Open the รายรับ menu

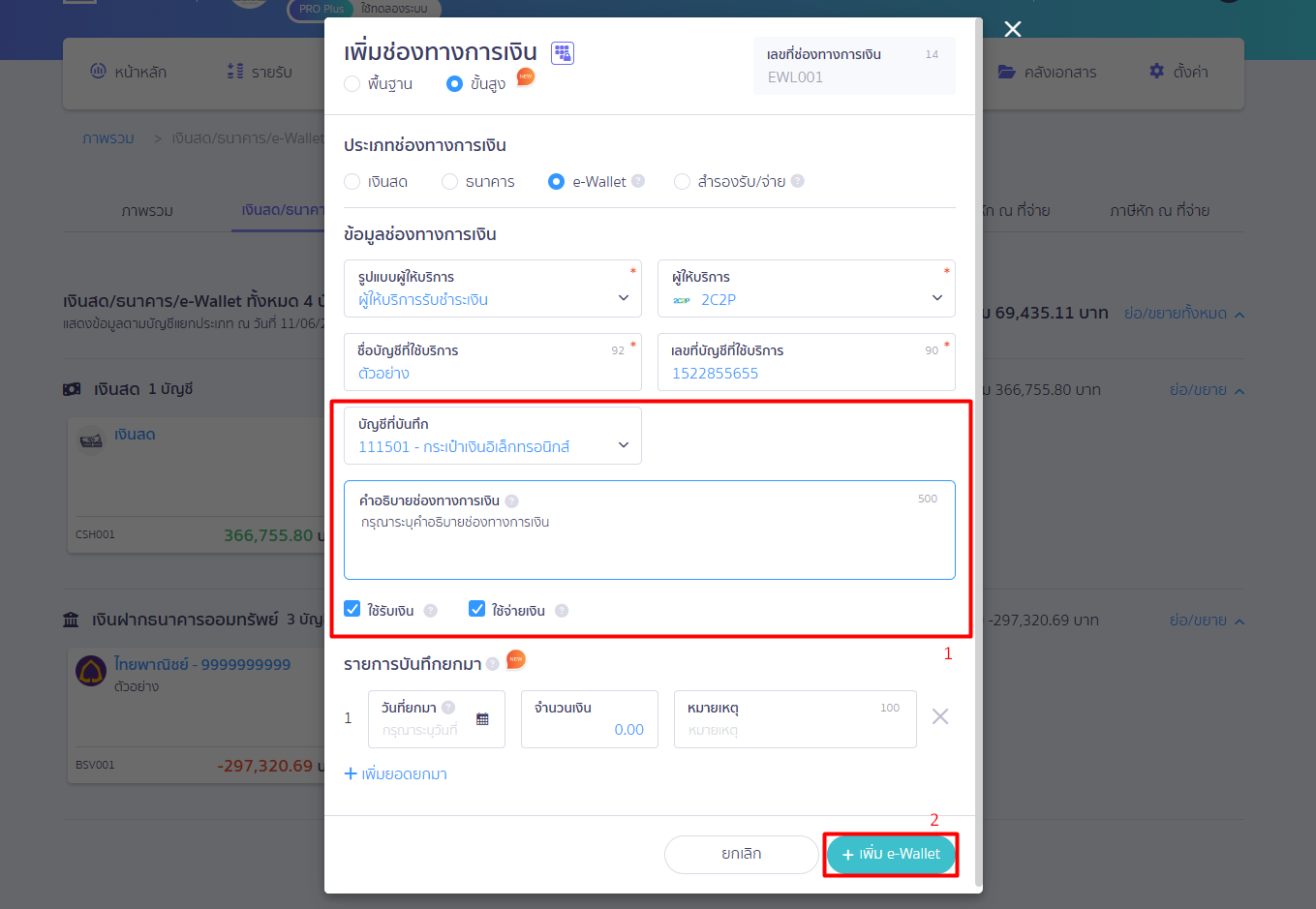pyautogui.click(x=260, y=72)
